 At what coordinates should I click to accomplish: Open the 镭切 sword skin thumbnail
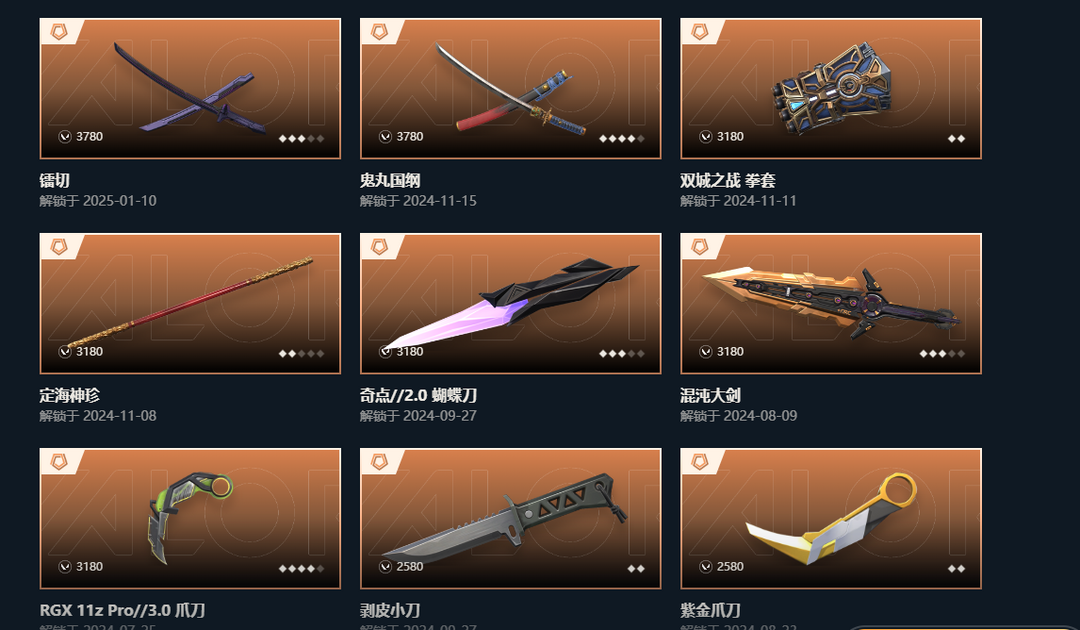[x=190, y=89]
